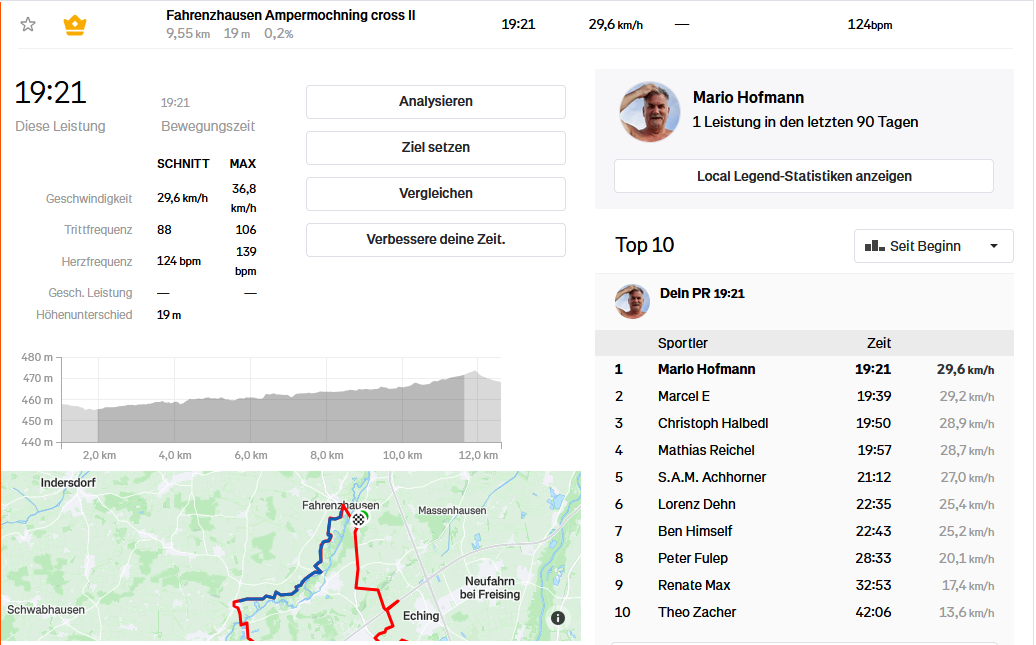Click the Vergleichen button

coord(435,194)
